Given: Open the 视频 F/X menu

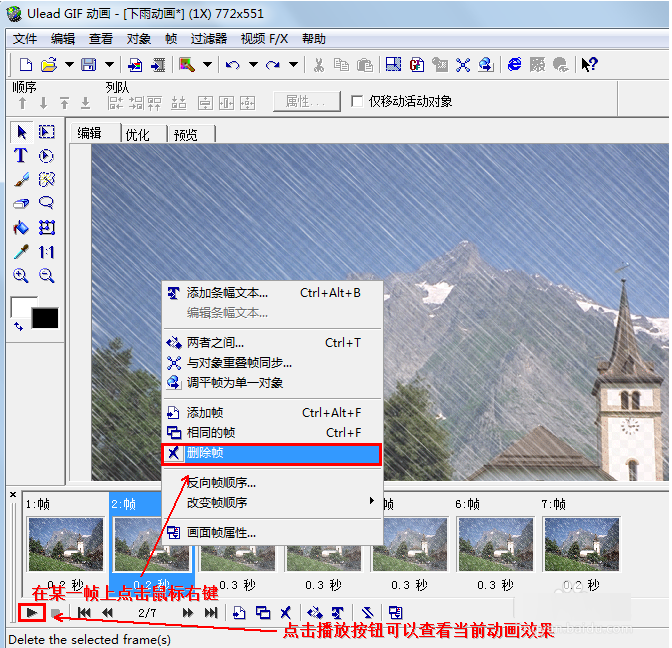Looking at the screenshot, I should click(264, 39).
